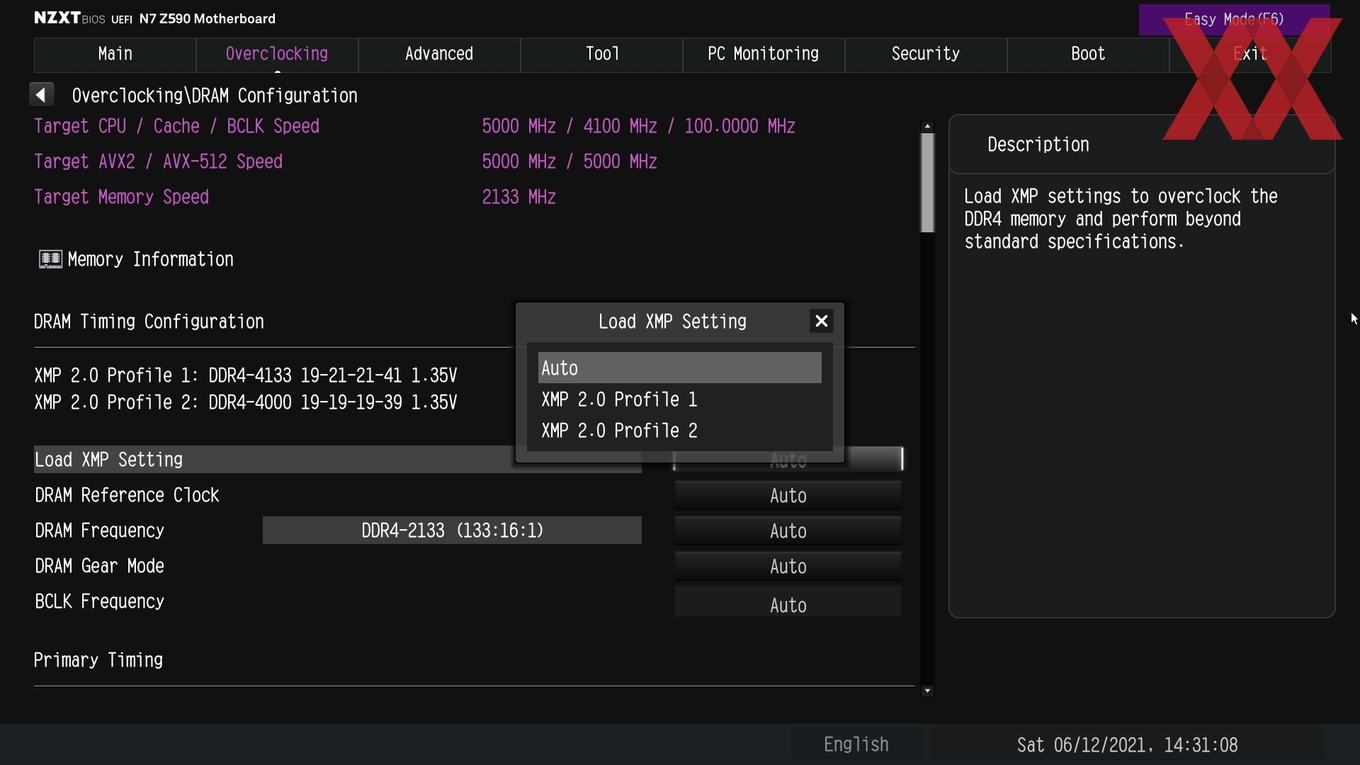
Task: Go to the Advanced tab
Action: (439, 54)
